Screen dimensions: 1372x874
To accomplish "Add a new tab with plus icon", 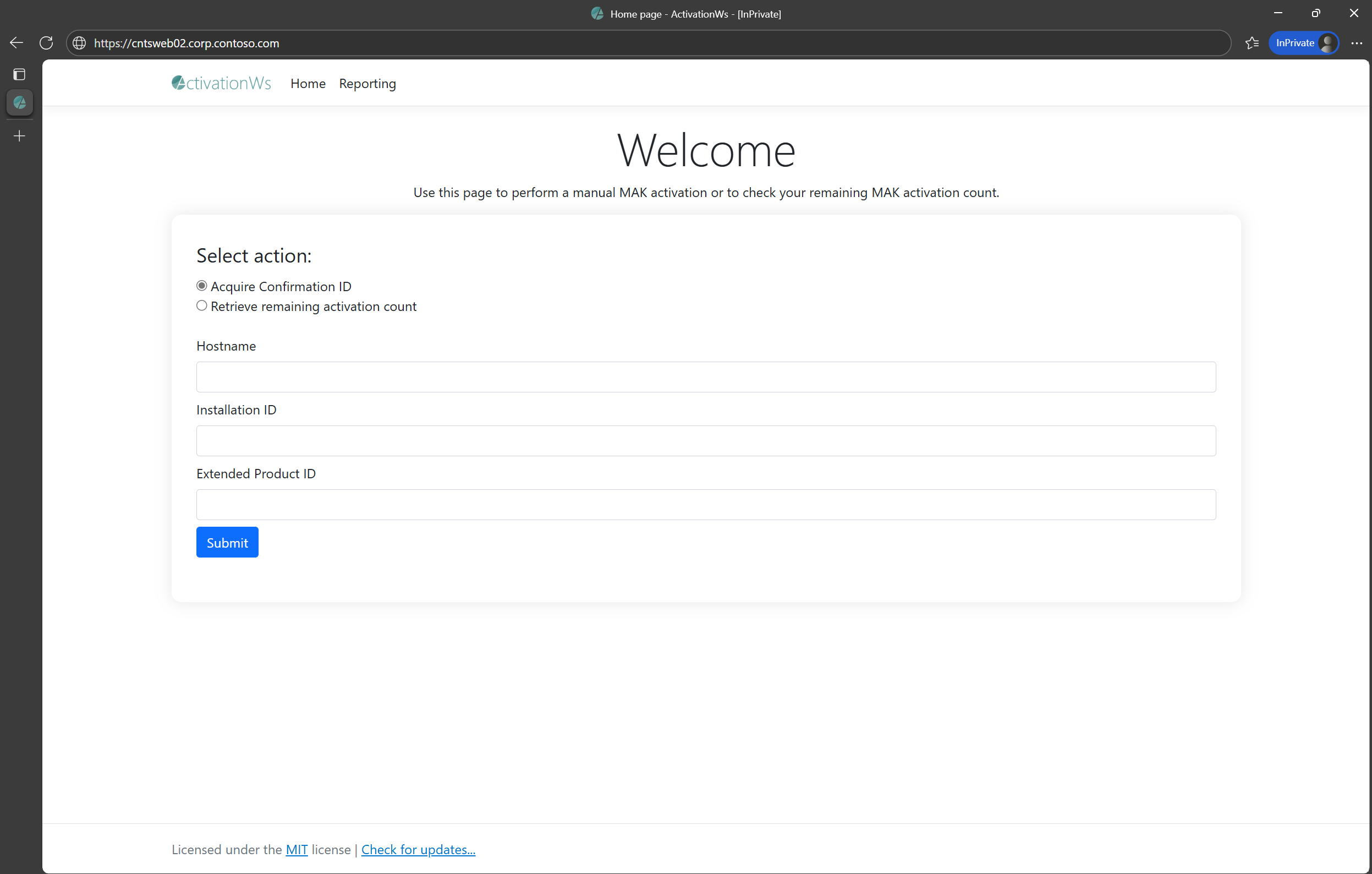I will pyautogui.click(x=19, y=136).
